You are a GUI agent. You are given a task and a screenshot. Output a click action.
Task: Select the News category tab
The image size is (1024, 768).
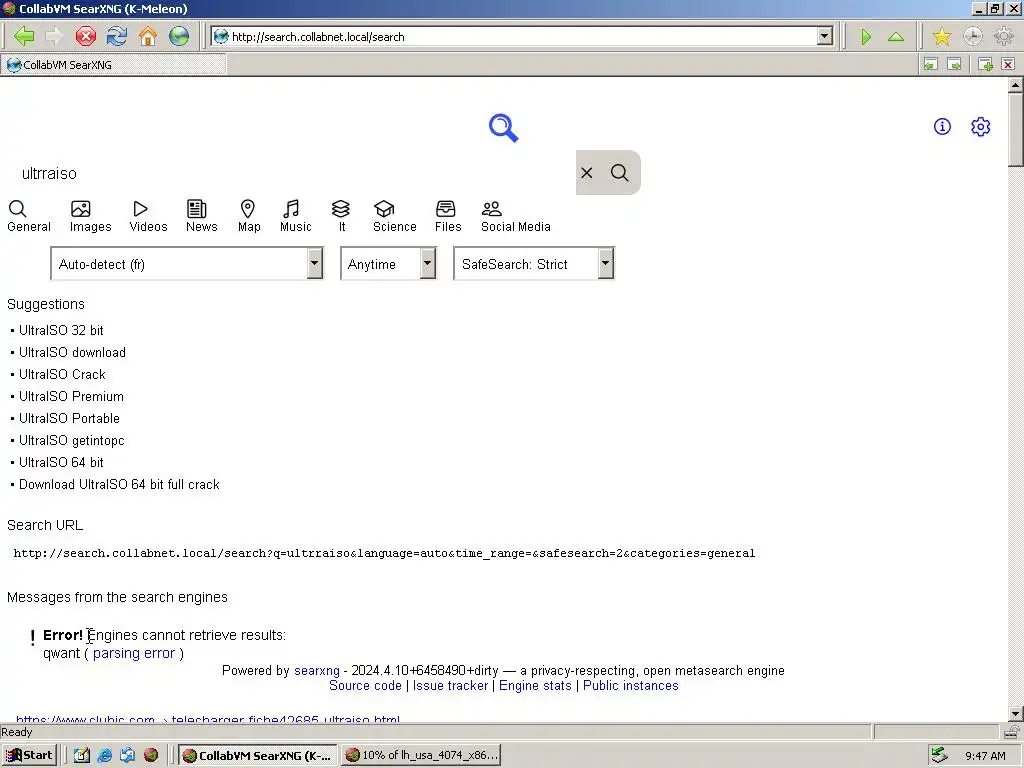pos(201,216)
